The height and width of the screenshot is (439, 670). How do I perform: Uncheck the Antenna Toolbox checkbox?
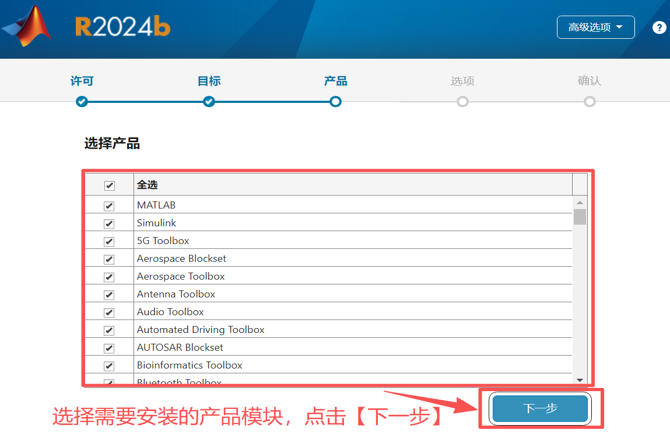(109, 295)
